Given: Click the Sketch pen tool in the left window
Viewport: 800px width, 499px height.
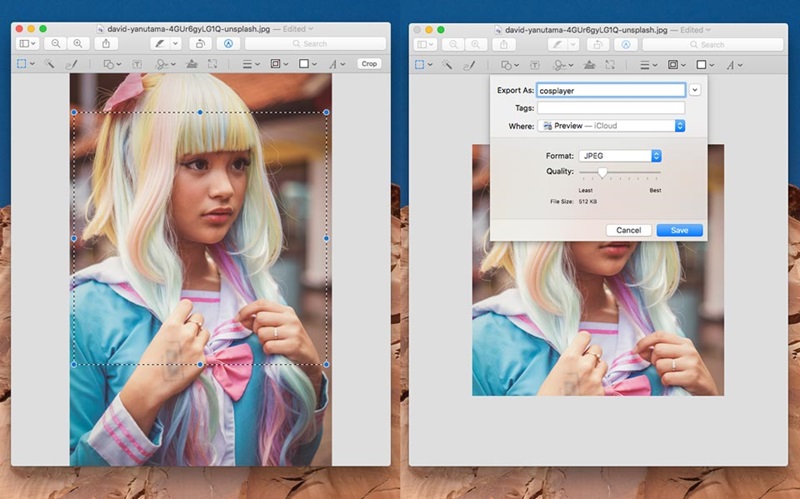Looking at the screenshot, I should coord(71,63).
